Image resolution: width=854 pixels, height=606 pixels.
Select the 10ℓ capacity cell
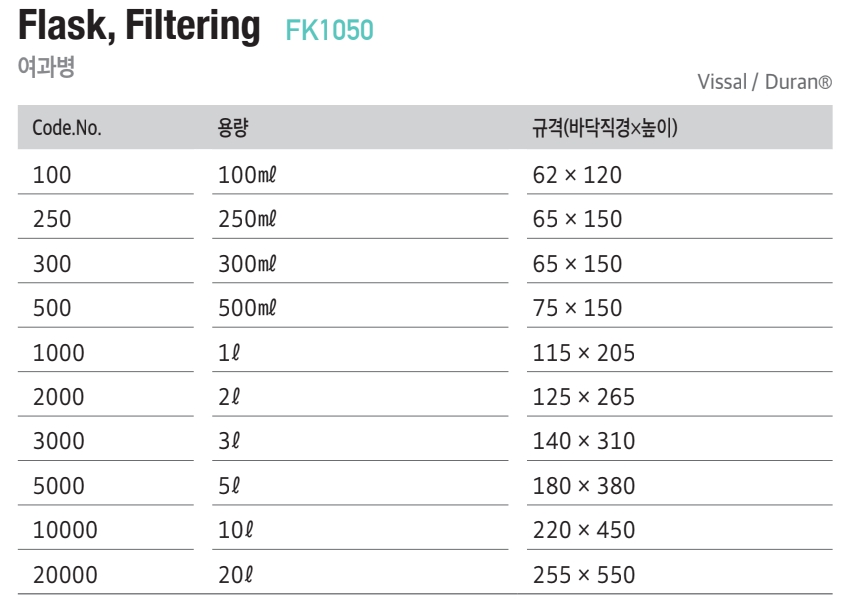click(235, 530)
